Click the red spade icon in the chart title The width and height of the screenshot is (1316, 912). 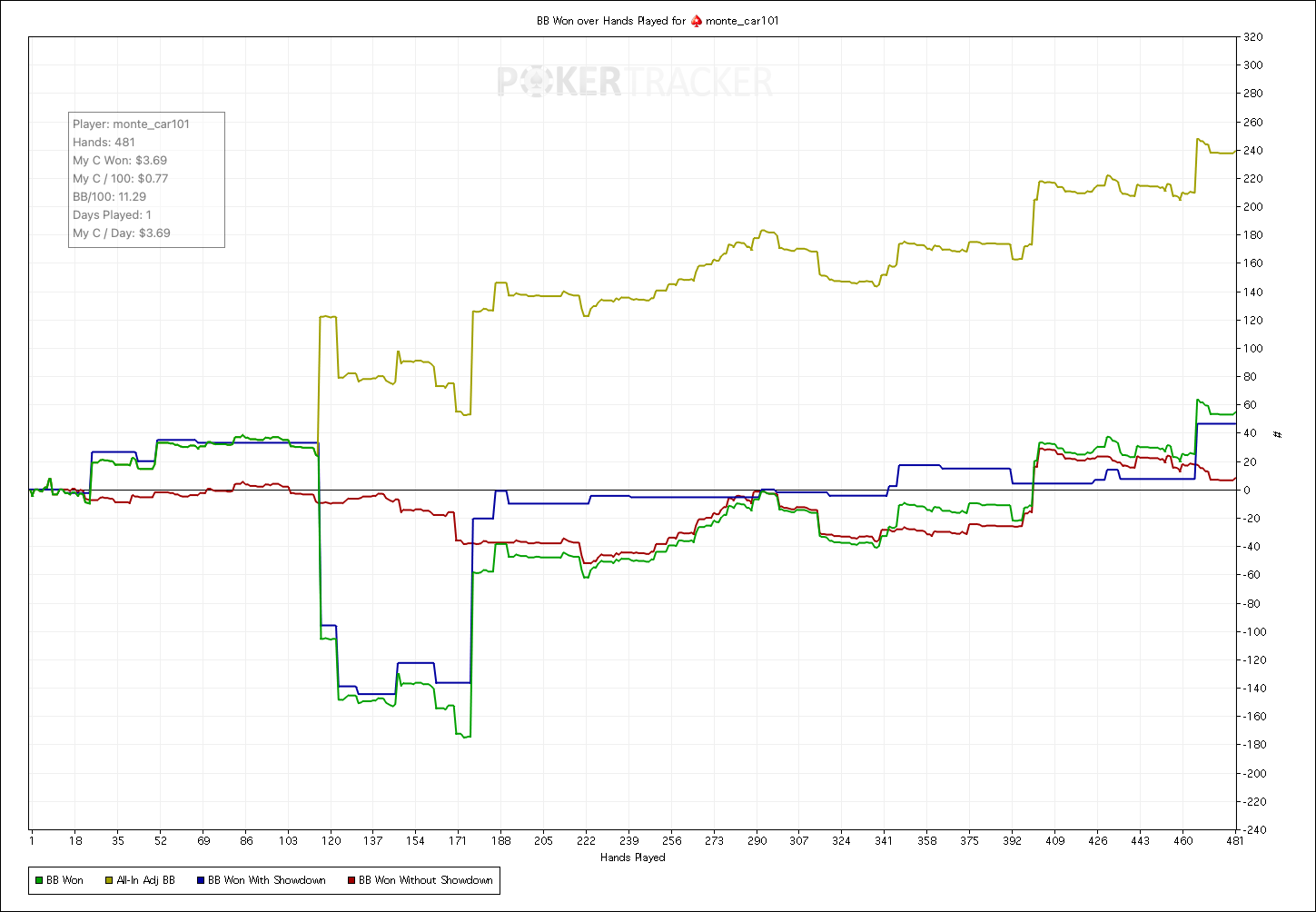(697, 21)
